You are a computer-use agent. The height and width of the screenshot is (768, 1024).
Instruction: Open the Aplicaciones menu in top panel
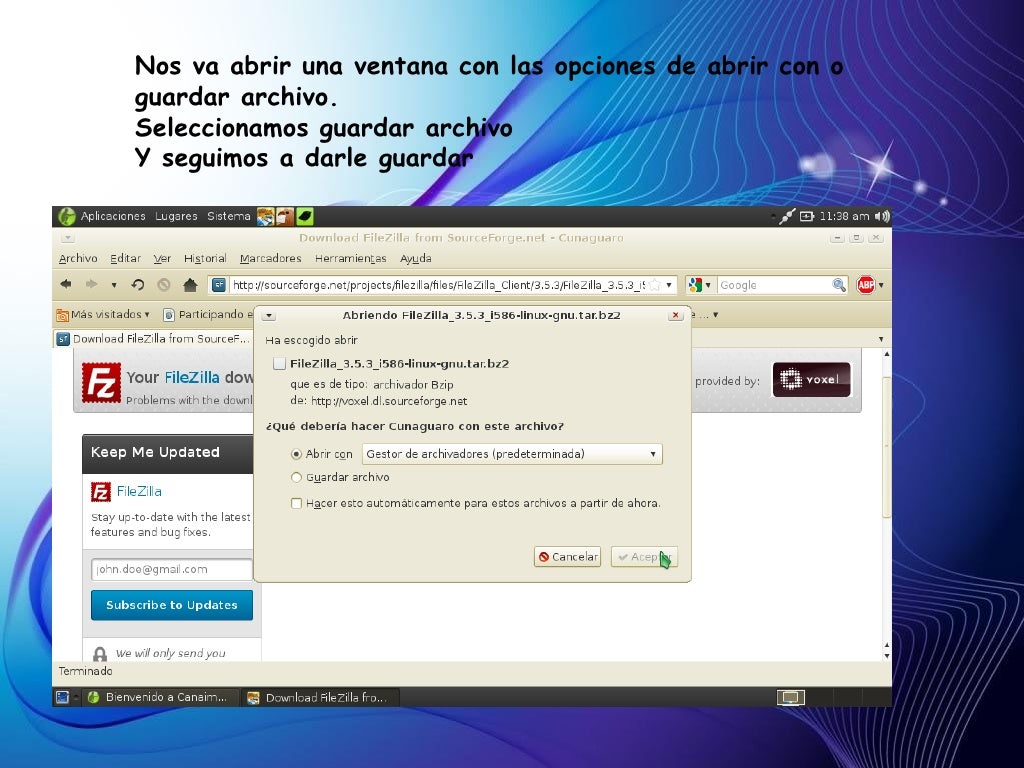click(x=113, y=216)
